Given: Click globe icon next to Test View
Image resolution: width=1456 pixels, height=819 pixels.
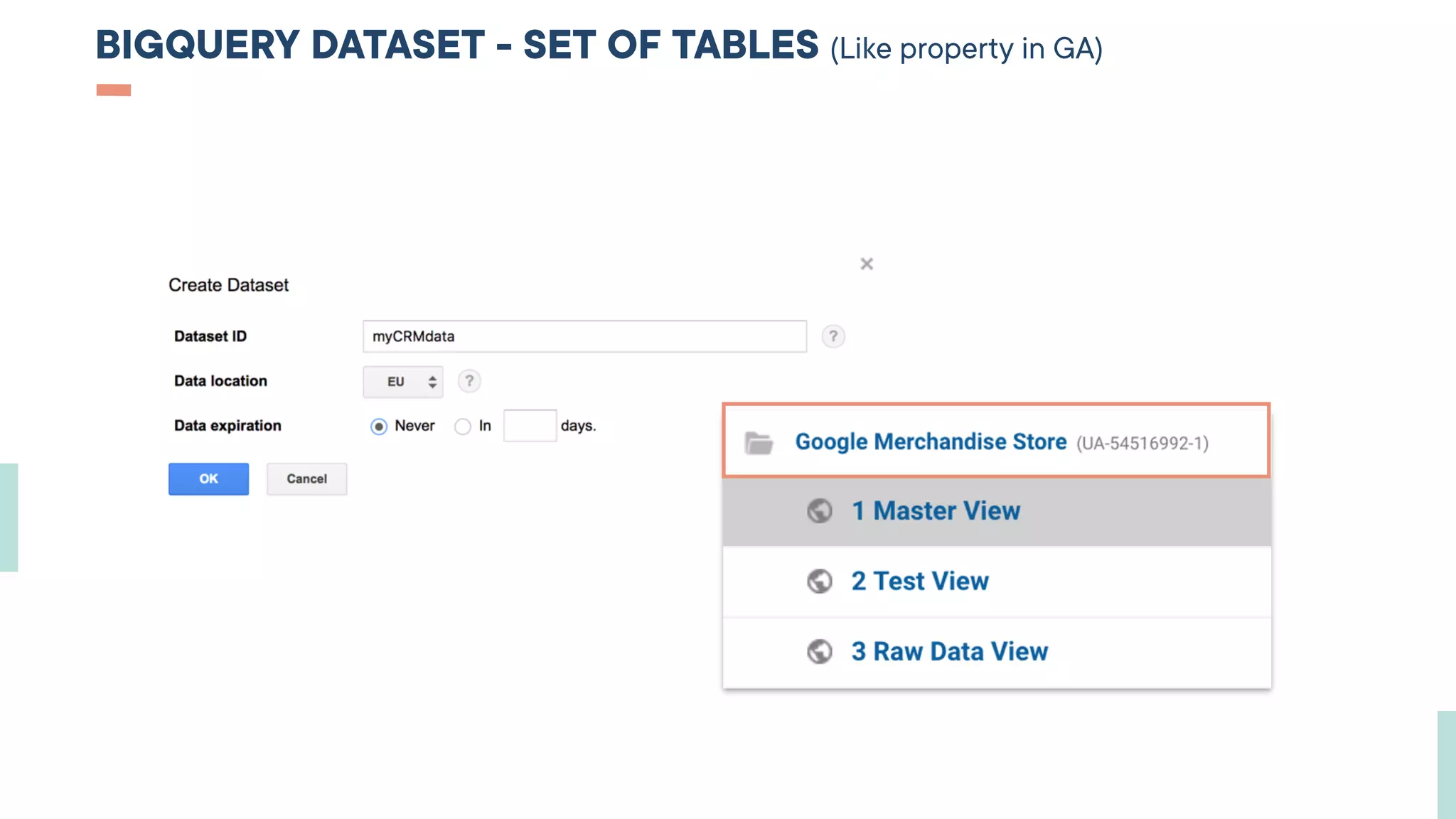Looking at the screenshot, I should pyautogui.click(x=820, y=581).
